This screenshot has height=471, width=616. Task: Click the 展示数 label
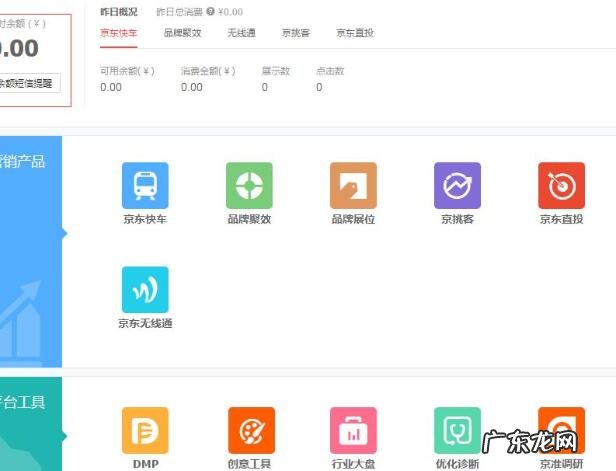coord(276,71)
